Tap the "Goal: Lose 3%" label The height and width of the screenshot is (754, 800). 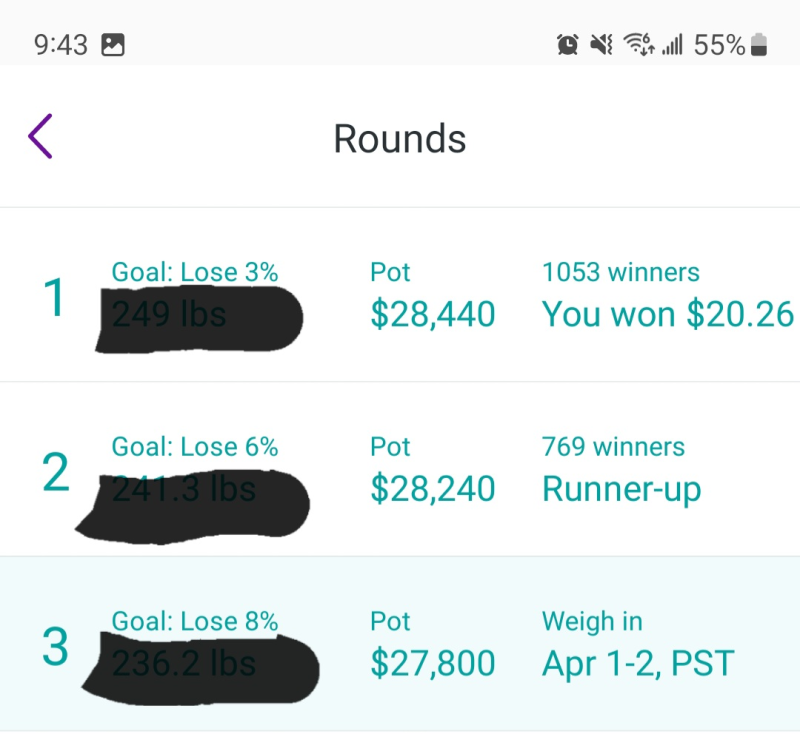[194, 272]
